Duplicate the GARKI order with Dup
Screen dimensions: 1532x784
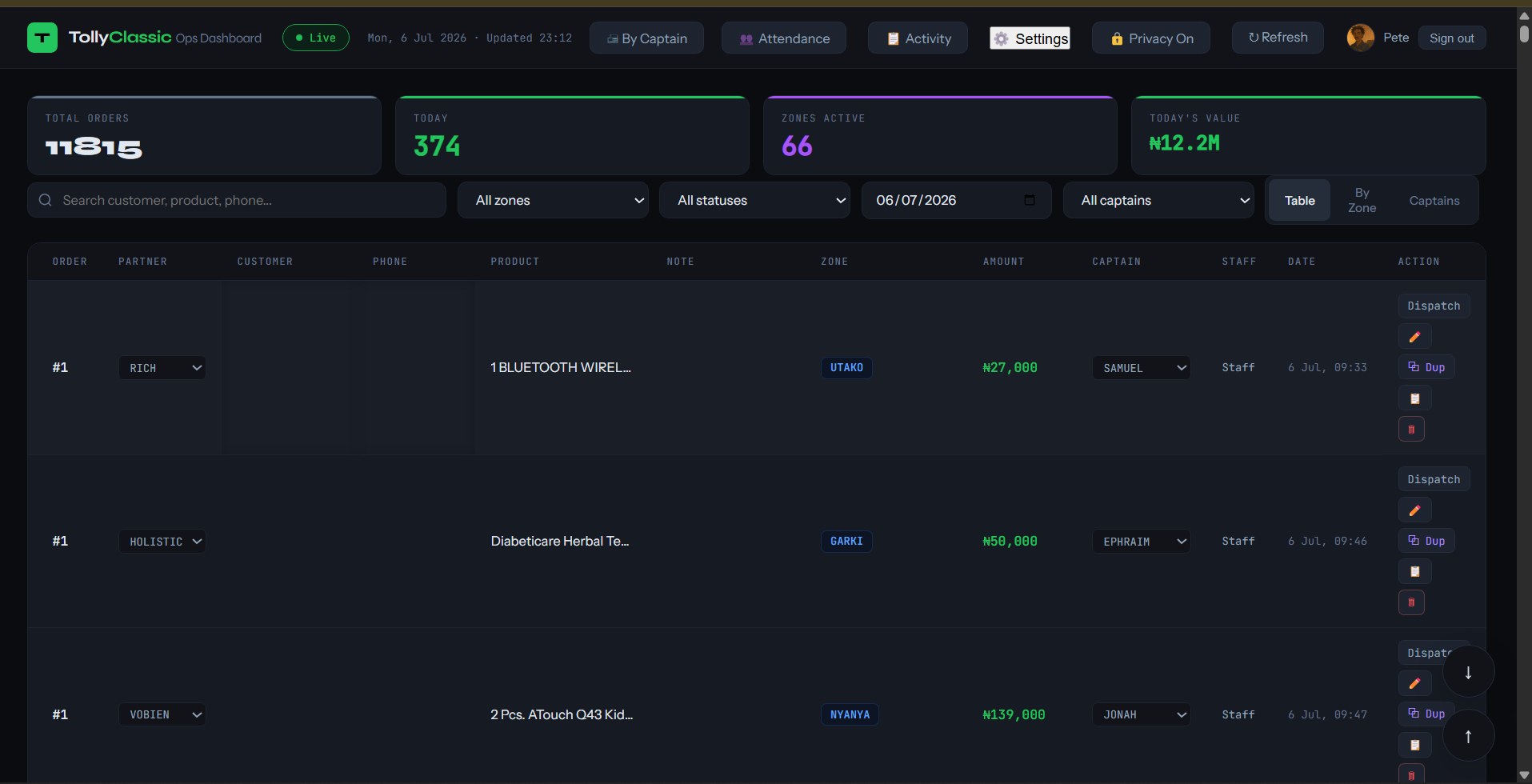point(1426,541)
